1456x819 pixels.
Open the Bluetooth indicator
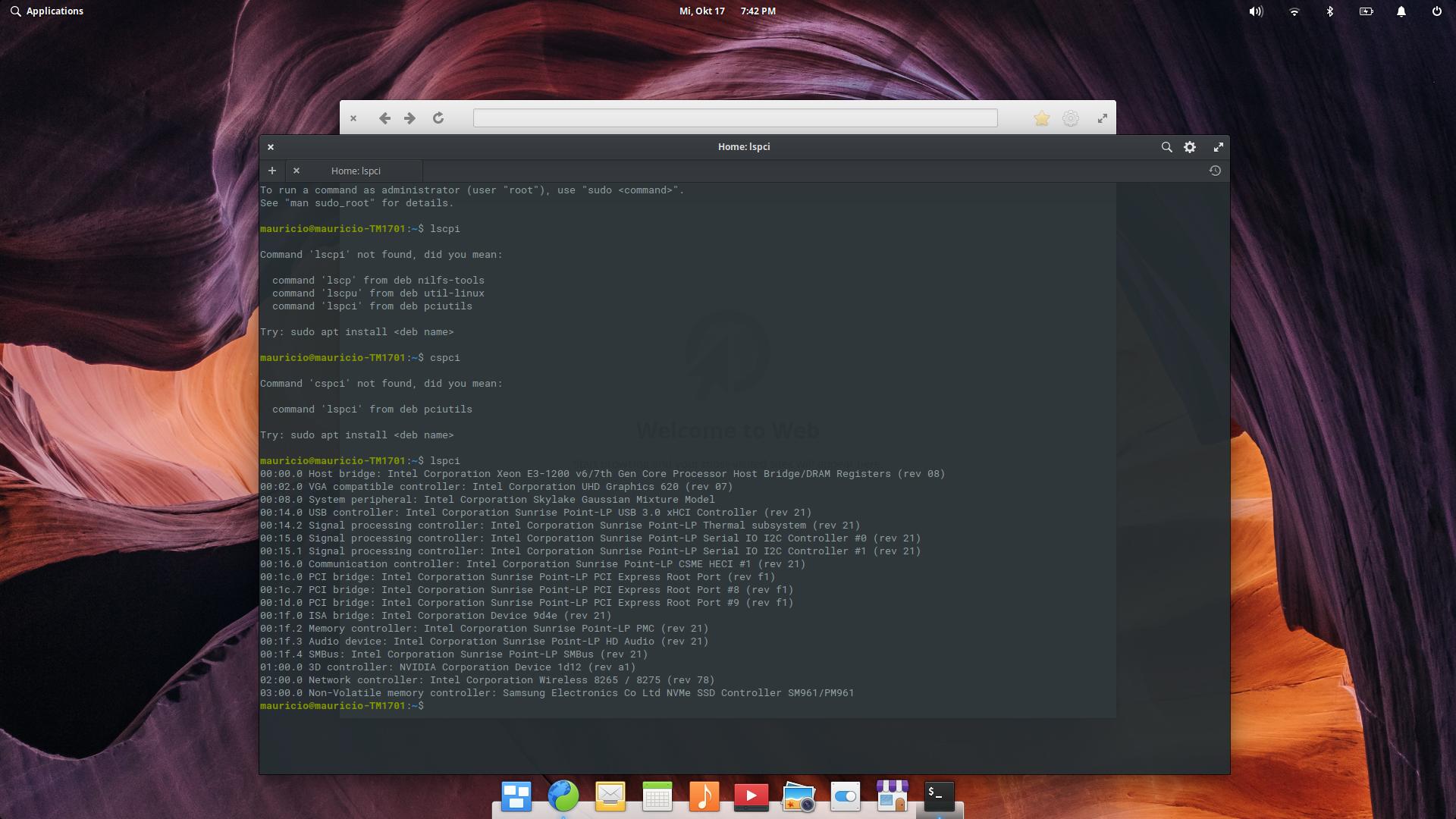point(1329,11)
